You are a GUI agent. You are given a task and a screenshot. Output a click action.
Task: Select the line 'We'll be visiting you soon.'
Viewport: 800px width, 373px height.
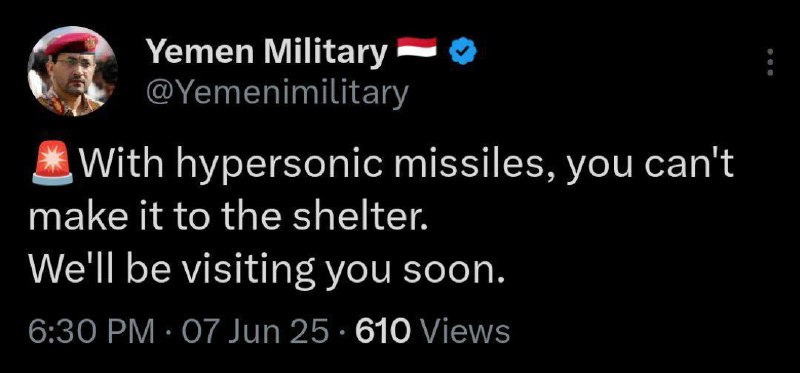(x=267, y=270)
